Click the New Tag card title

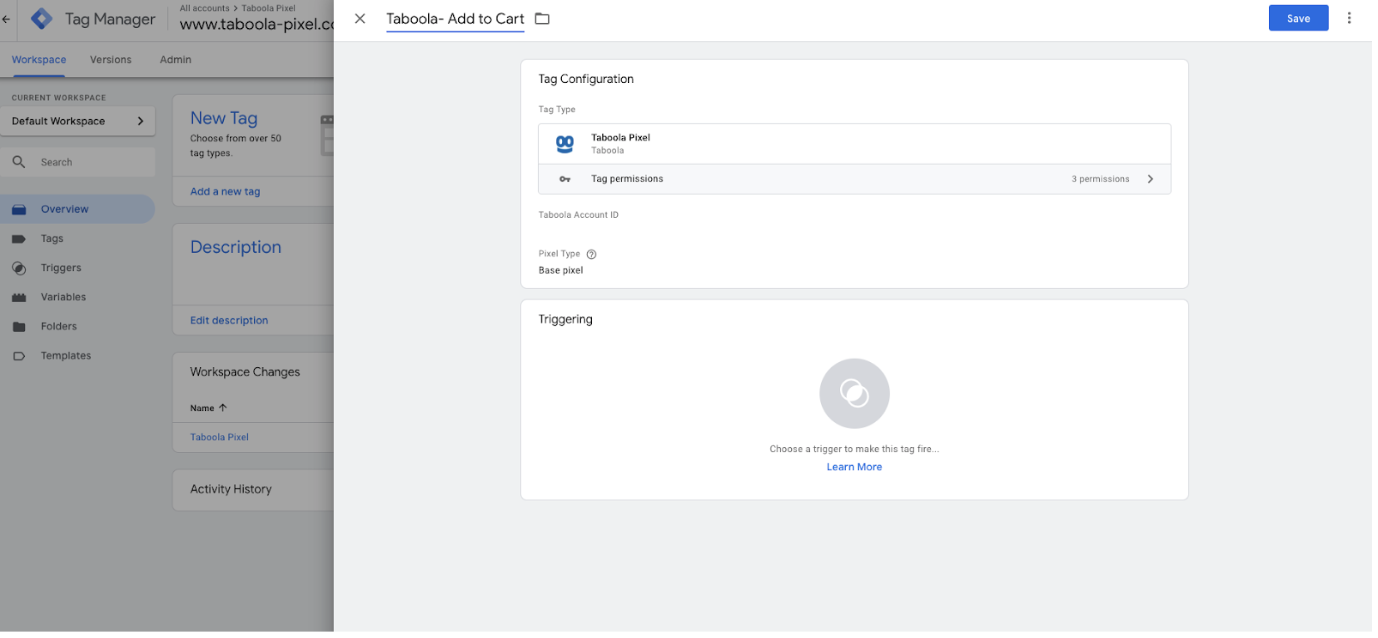224,118
